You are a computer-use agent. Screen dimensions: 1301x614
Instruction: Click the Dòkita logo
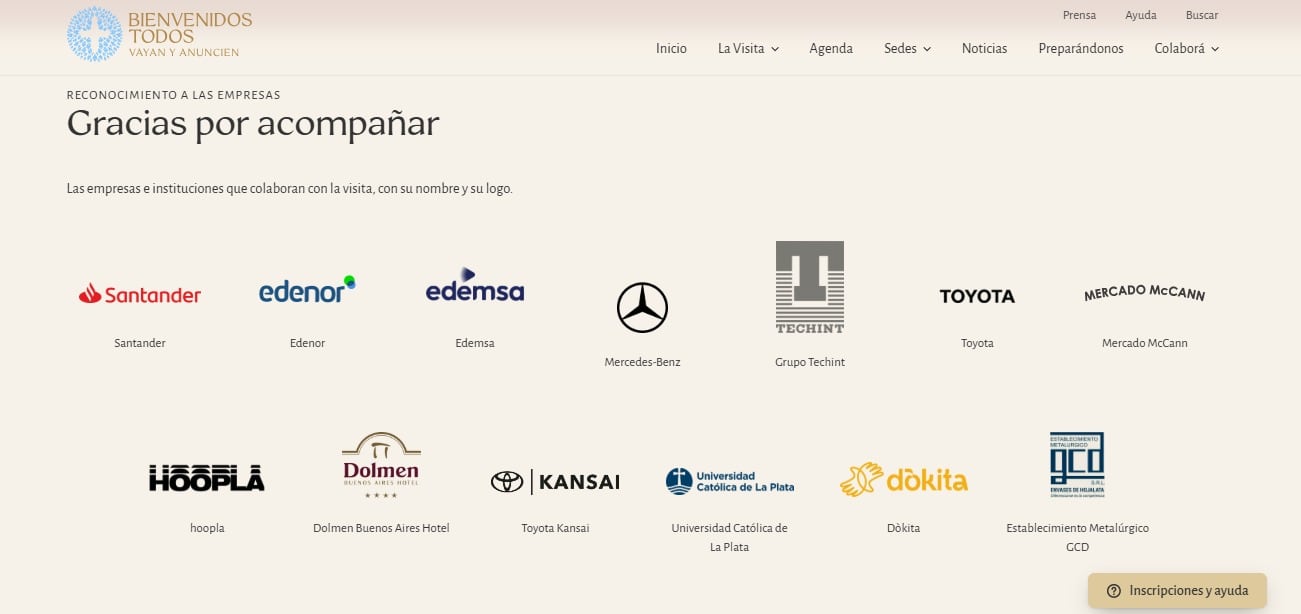click(x=904, y=480)
